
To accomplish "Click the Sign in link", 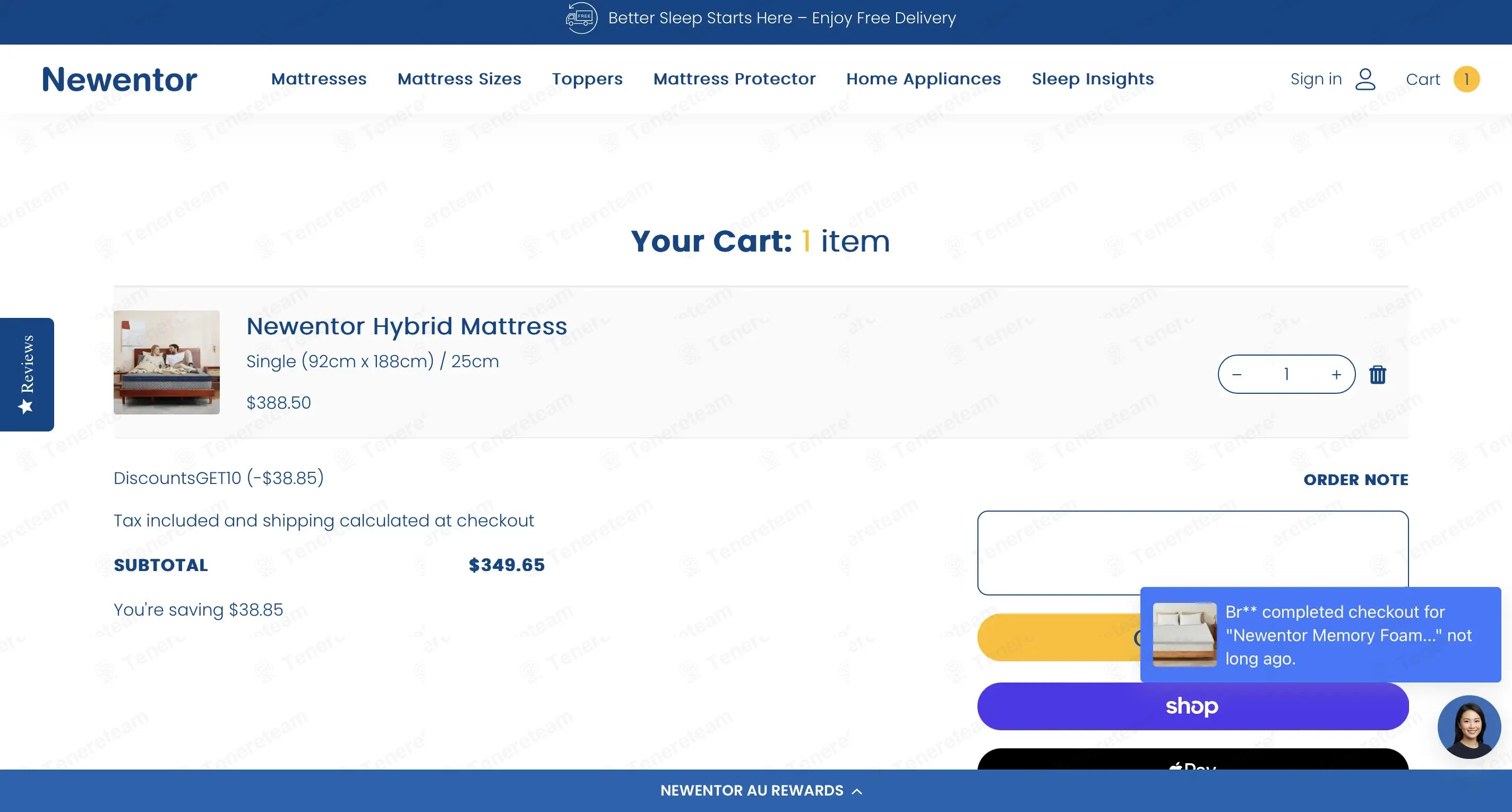I will point(1316,79).
